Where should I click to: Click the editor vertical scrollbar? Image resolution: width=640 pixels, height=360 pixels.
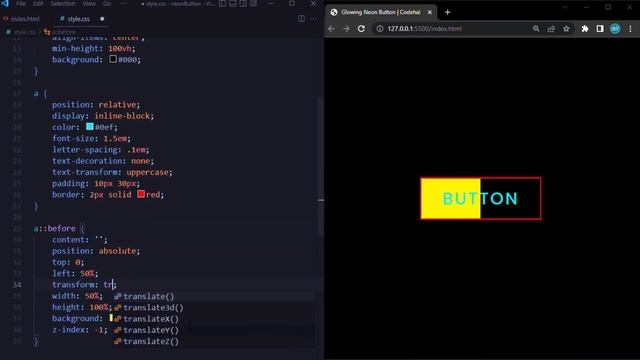(321, 167)
